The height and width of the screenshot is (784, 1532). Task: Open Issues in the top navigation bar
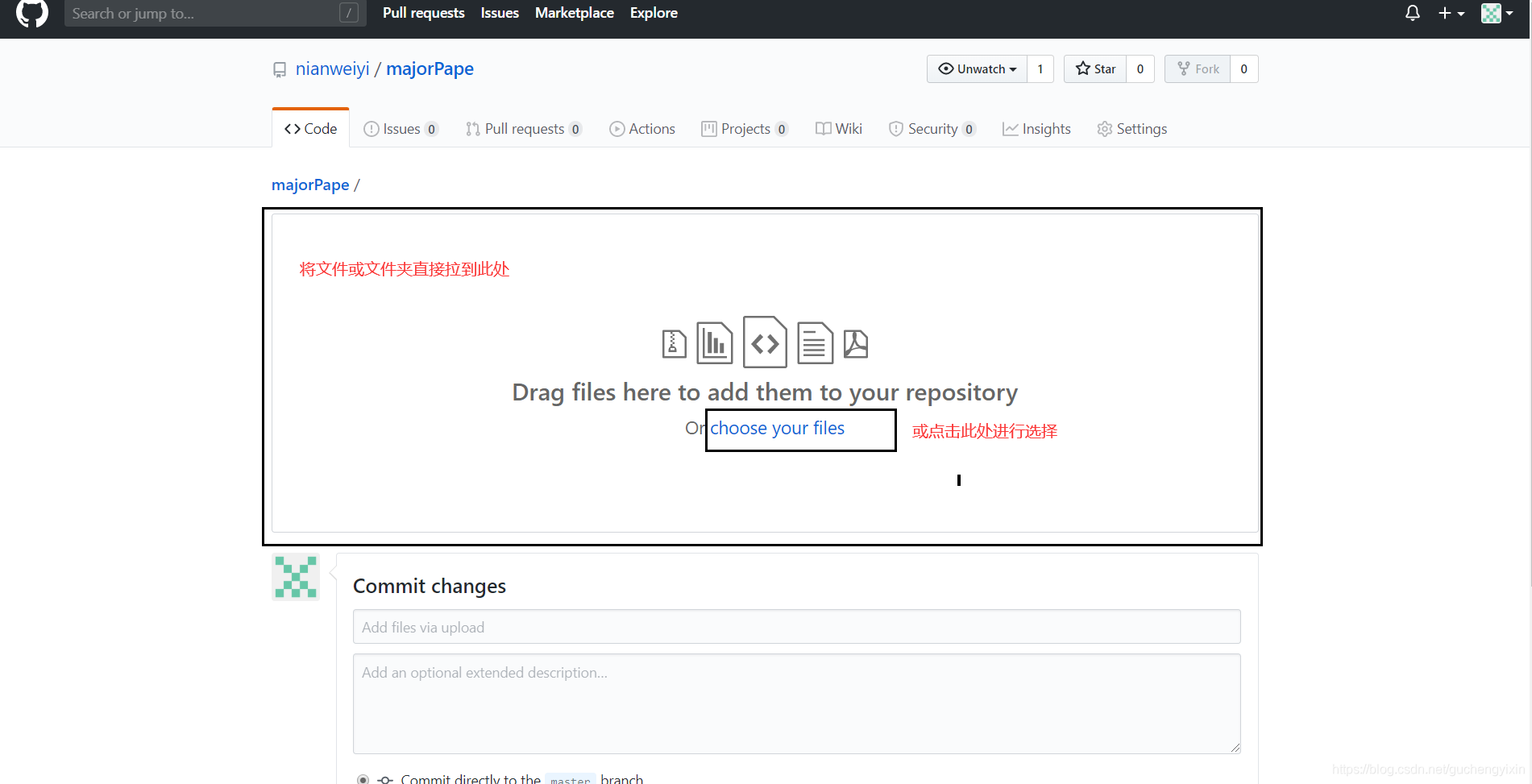point(500,13)
